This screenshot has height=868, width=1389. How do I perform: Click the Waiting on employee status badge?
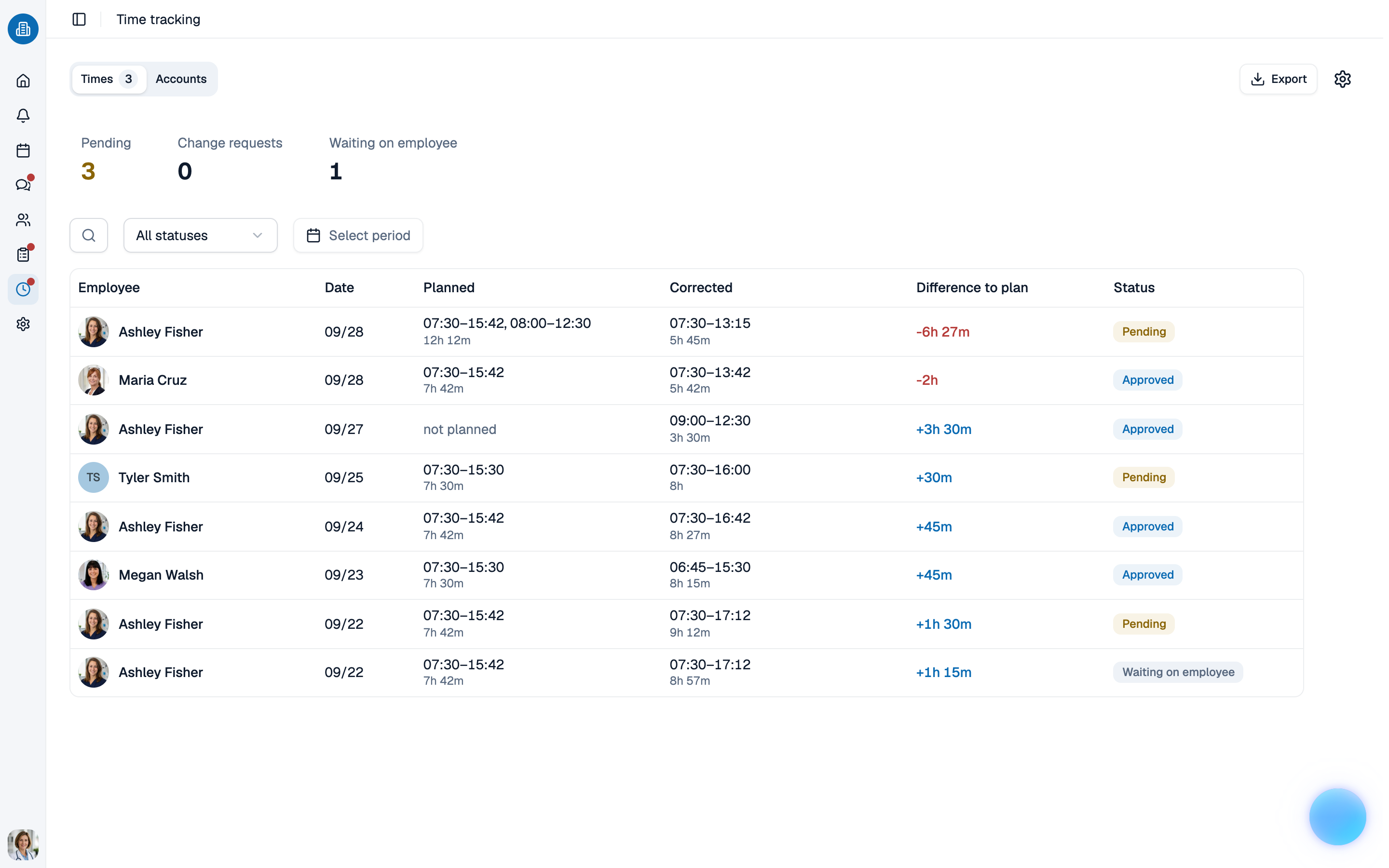[1178, 672]
